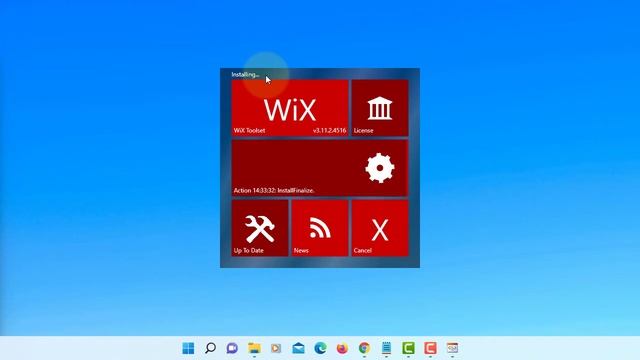This screenshot has width=640, height=360.
Task: Open taskbar Search
Action: pos(210,348)
